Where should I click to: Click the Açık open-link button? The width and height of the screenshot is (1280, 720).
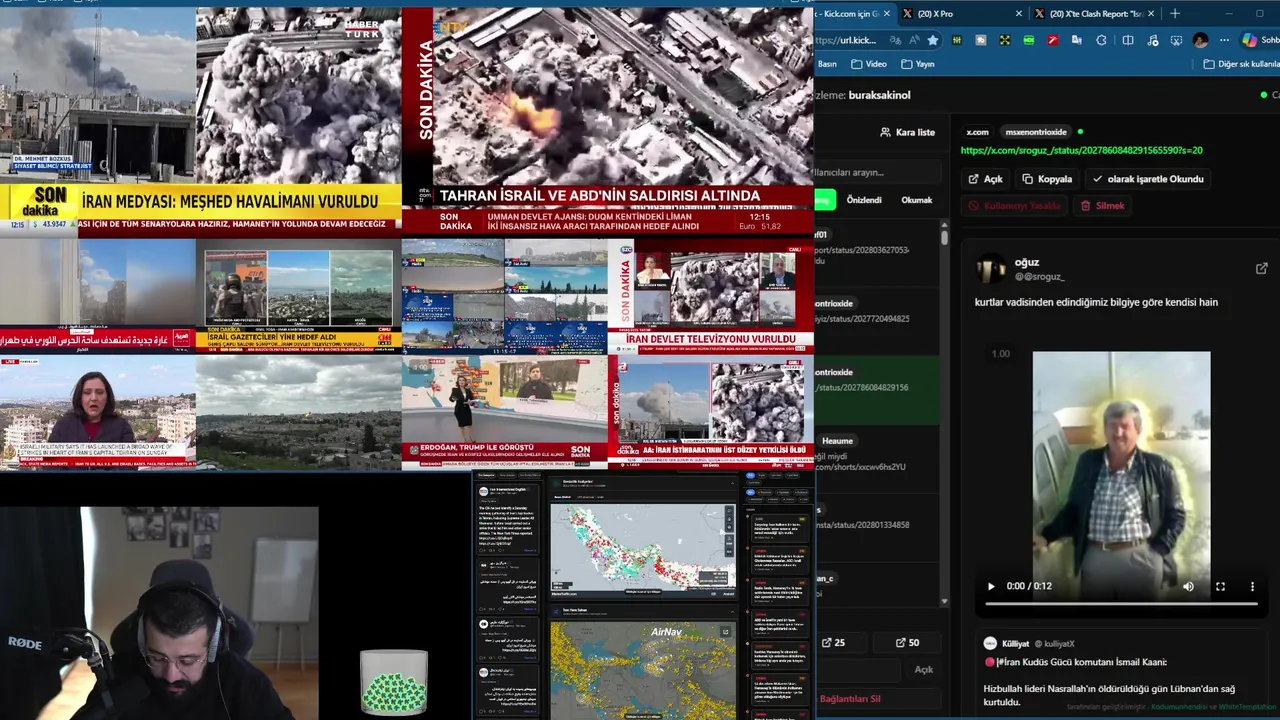[x=985, y=179]
